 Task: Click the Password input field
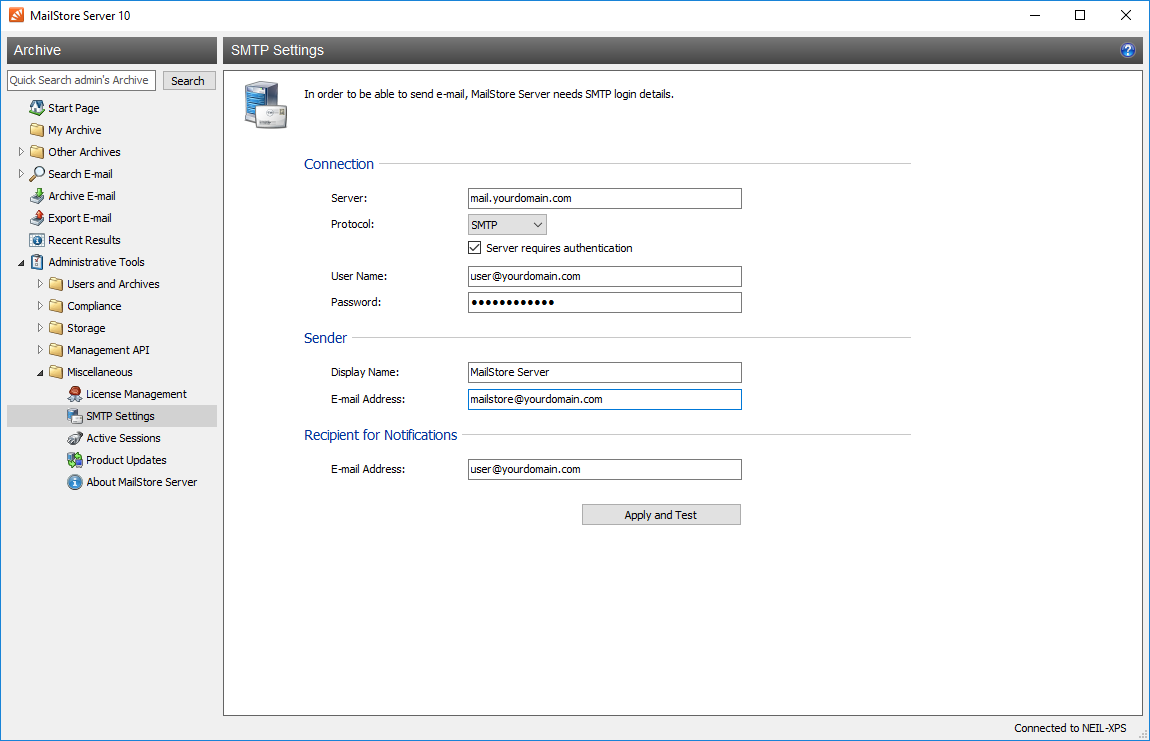pyautogui.click(x=604, y=302)
